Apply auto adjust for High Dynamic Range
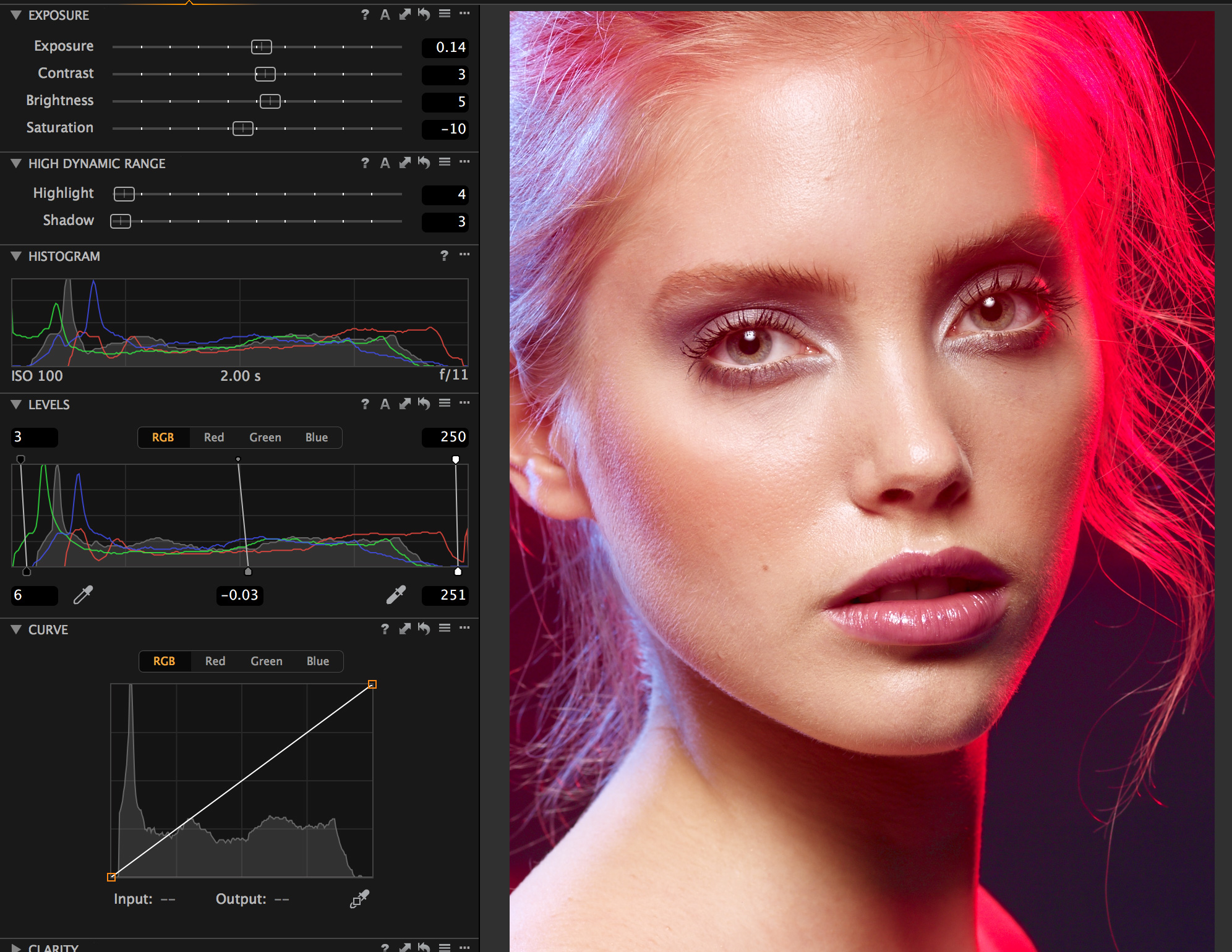The height and width of the screenshot is (952, 1232). pos(385,163)
